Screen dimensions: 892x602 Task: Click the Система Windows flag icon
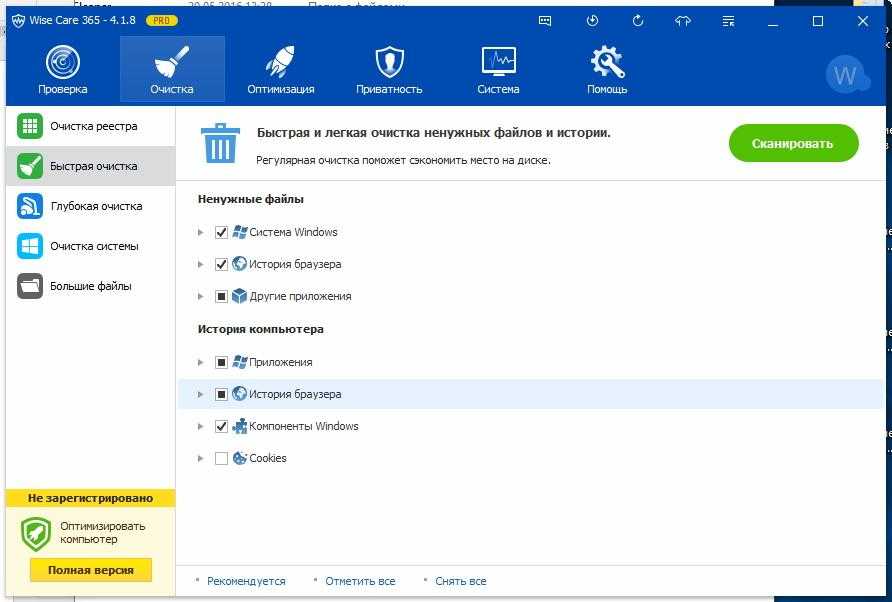coord(239,232)
